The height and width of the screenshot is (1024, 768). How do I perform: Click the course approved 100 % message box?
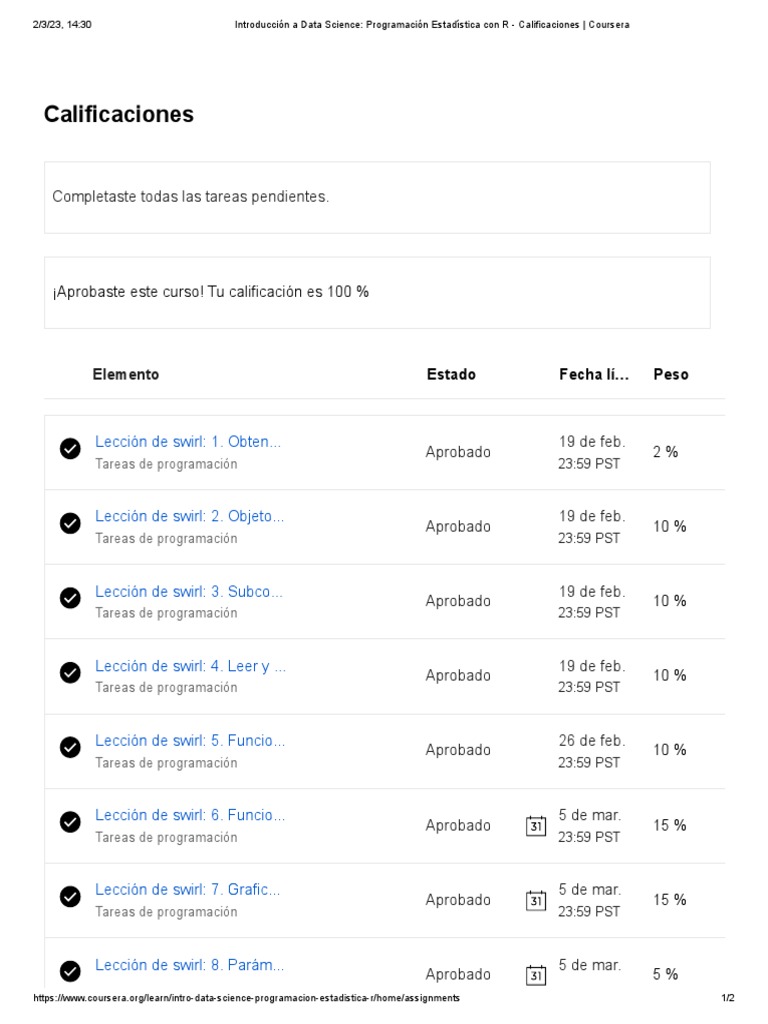[x=377, y=292]
